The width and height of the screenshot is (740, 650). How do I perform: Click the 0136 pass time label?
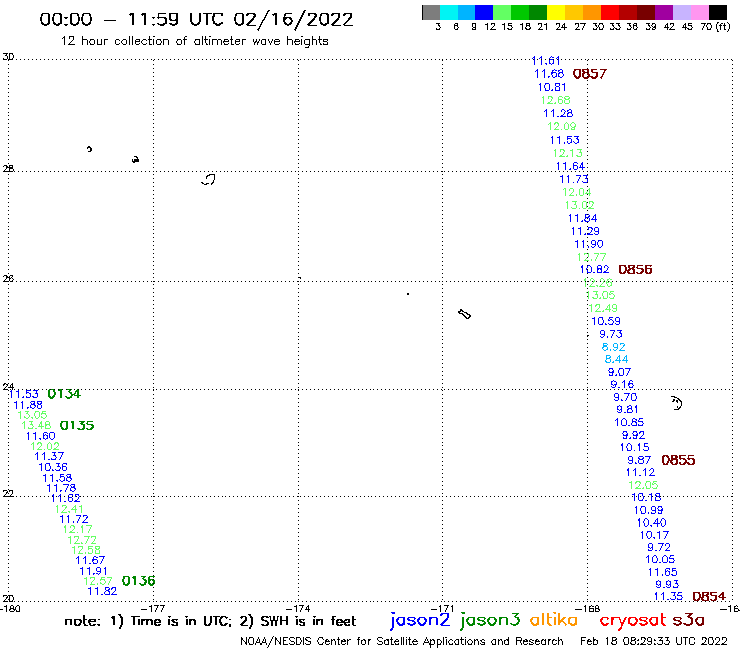pyautogui.click(x=138, y=581)
